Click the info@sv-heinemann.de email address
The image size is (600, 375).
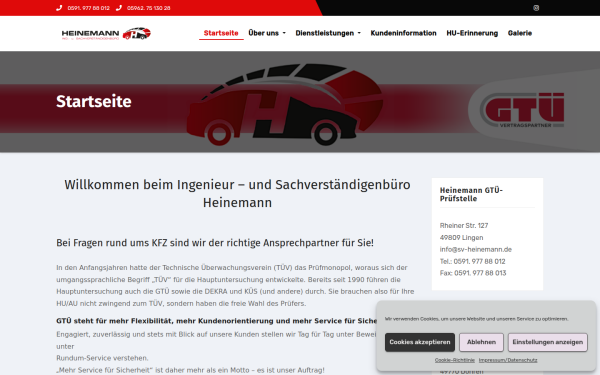476,249
